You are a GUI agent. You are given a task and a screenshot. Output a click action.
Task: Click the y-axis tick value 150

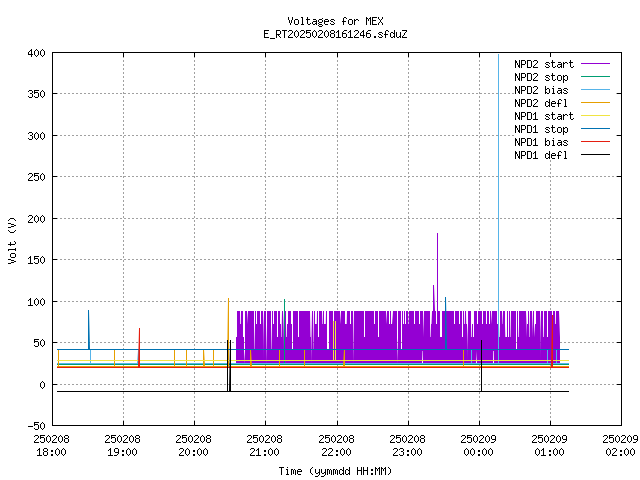tap(36, 260)
